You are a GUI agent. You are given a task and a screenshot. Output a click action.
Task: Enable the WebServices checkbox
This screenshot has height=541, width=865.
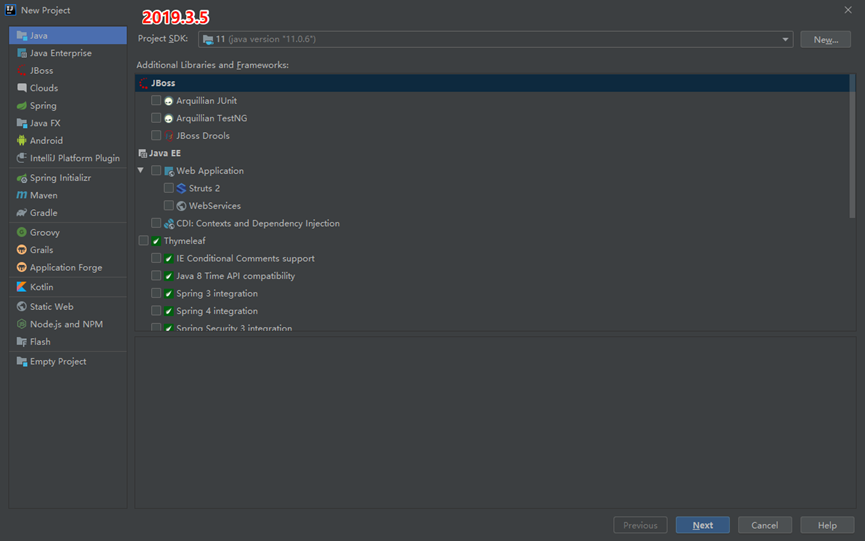[x=169, y=205]
